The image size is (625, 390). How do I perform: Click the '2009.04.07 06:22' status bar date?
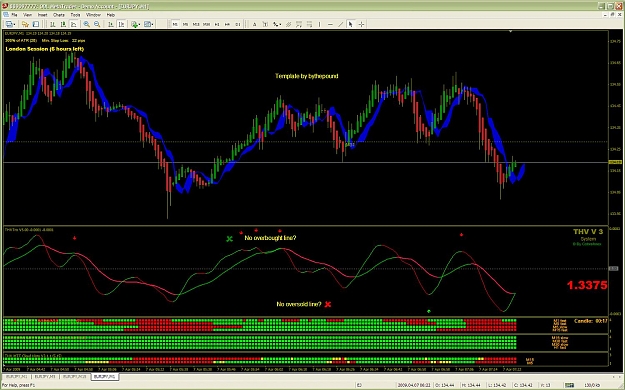(x=415, y=385)
